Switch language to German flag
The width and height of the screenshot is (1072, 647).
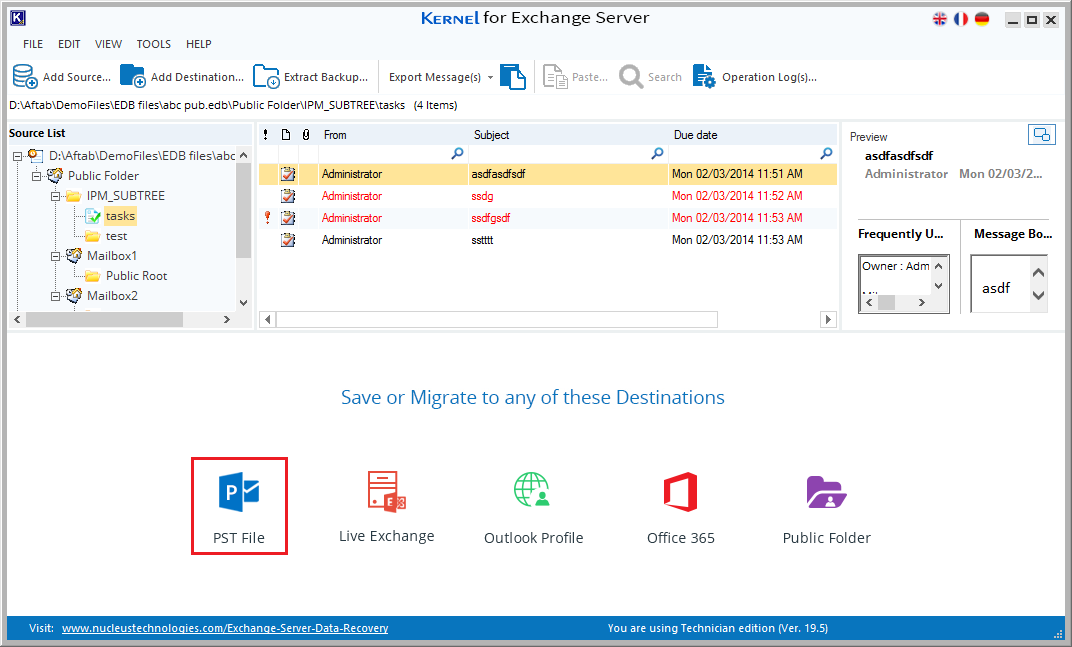point(982,19)
